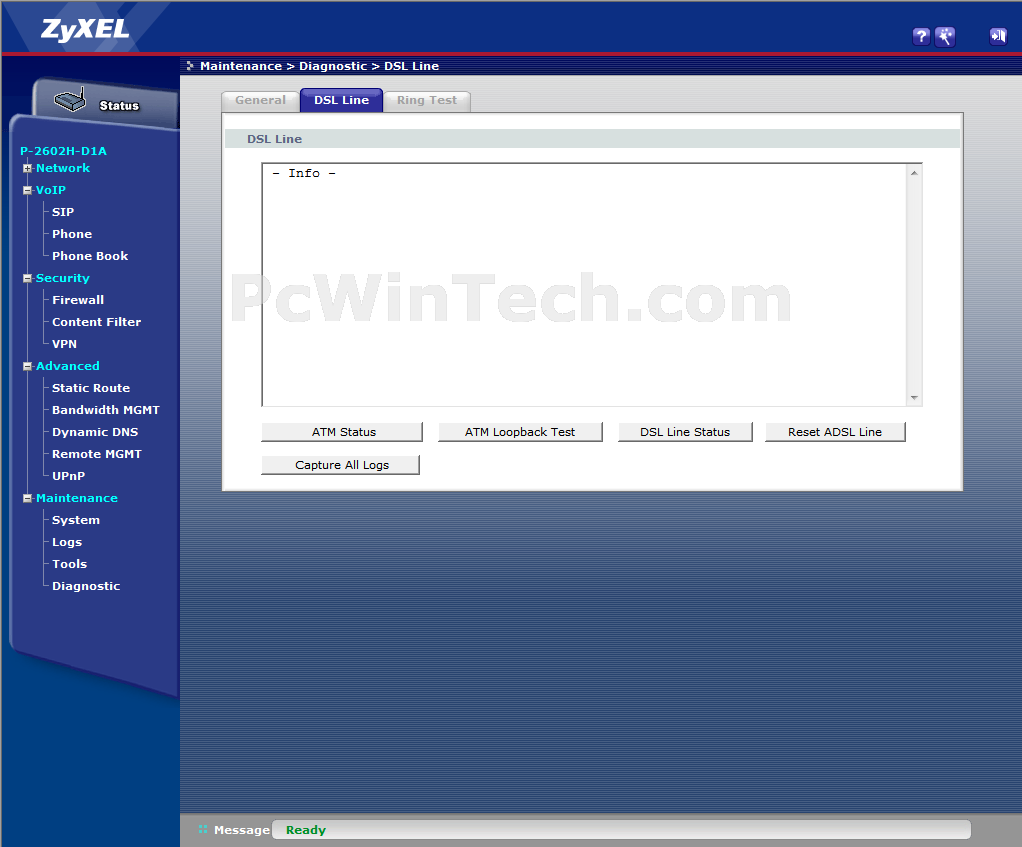This screenshot has height=847, width=1022.
Task: Open the Firewall page
Action: (78, 300)
